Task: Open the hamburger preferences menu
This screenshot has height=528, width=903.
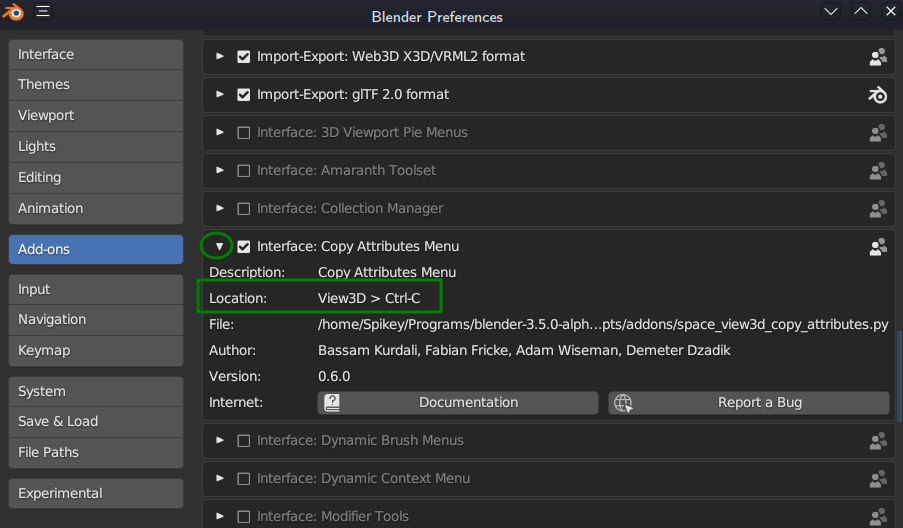Action: coord(43,11)
